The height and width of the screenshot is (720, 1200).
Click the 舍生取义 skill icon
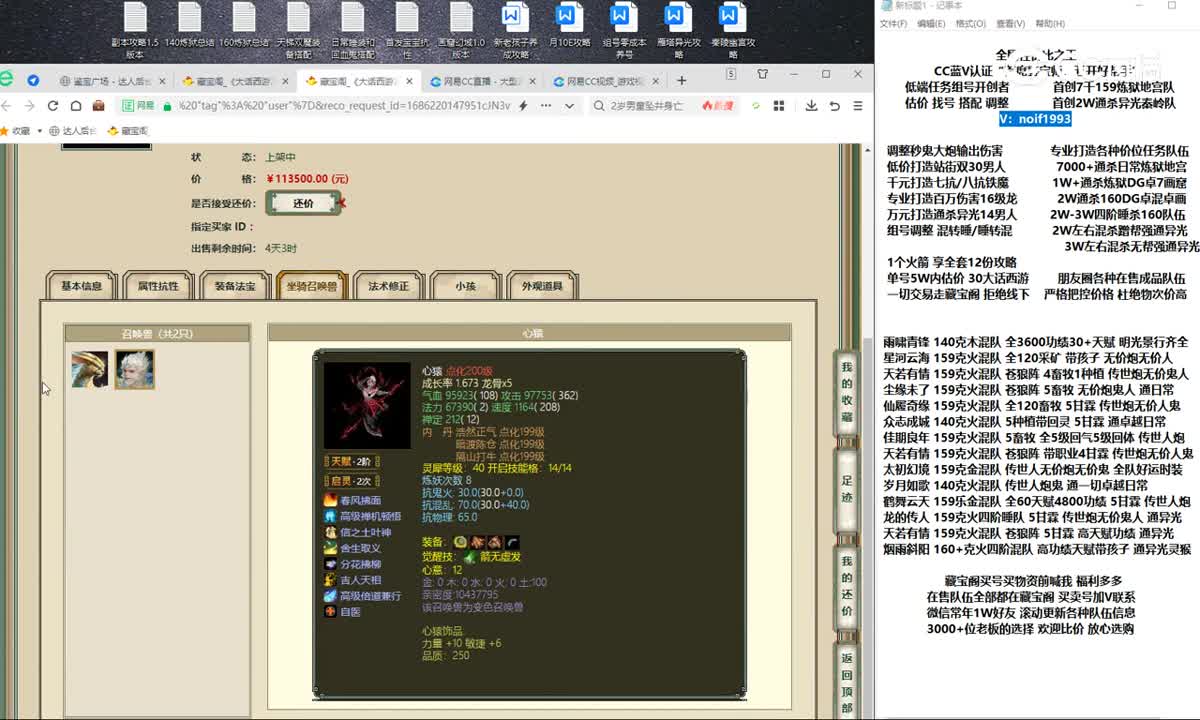pos(331,548)
